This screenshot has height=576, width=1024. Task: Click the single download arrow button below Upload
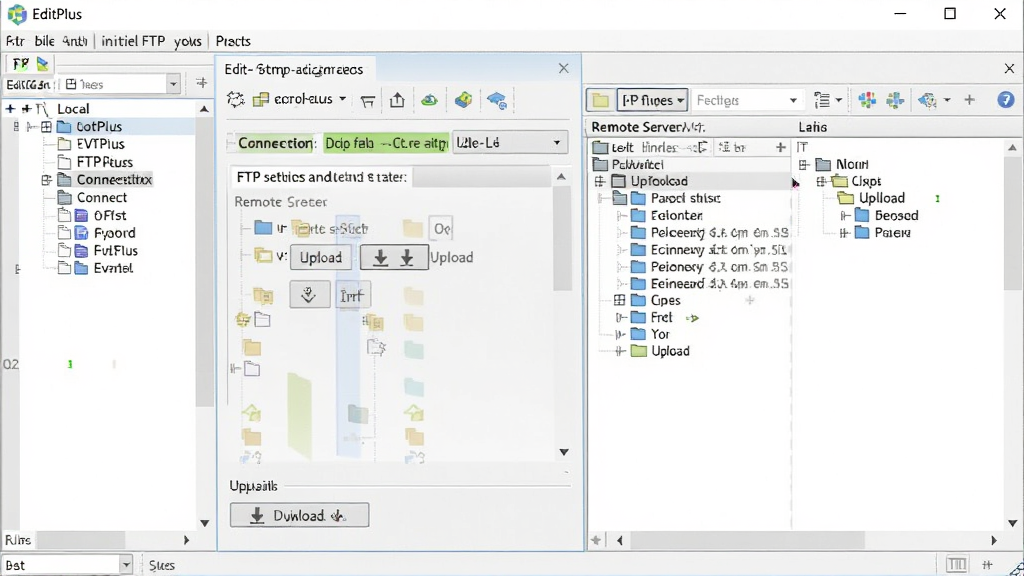[310, 295]
